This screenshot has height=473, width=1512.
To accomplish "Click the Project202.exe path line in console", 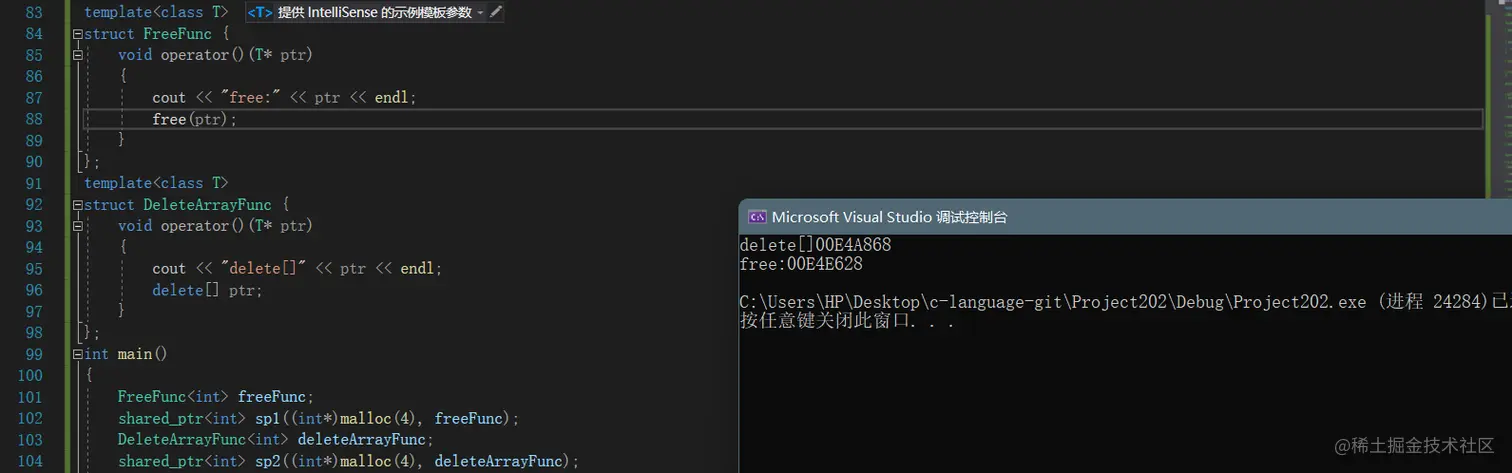I will (x=1125, y=303).
